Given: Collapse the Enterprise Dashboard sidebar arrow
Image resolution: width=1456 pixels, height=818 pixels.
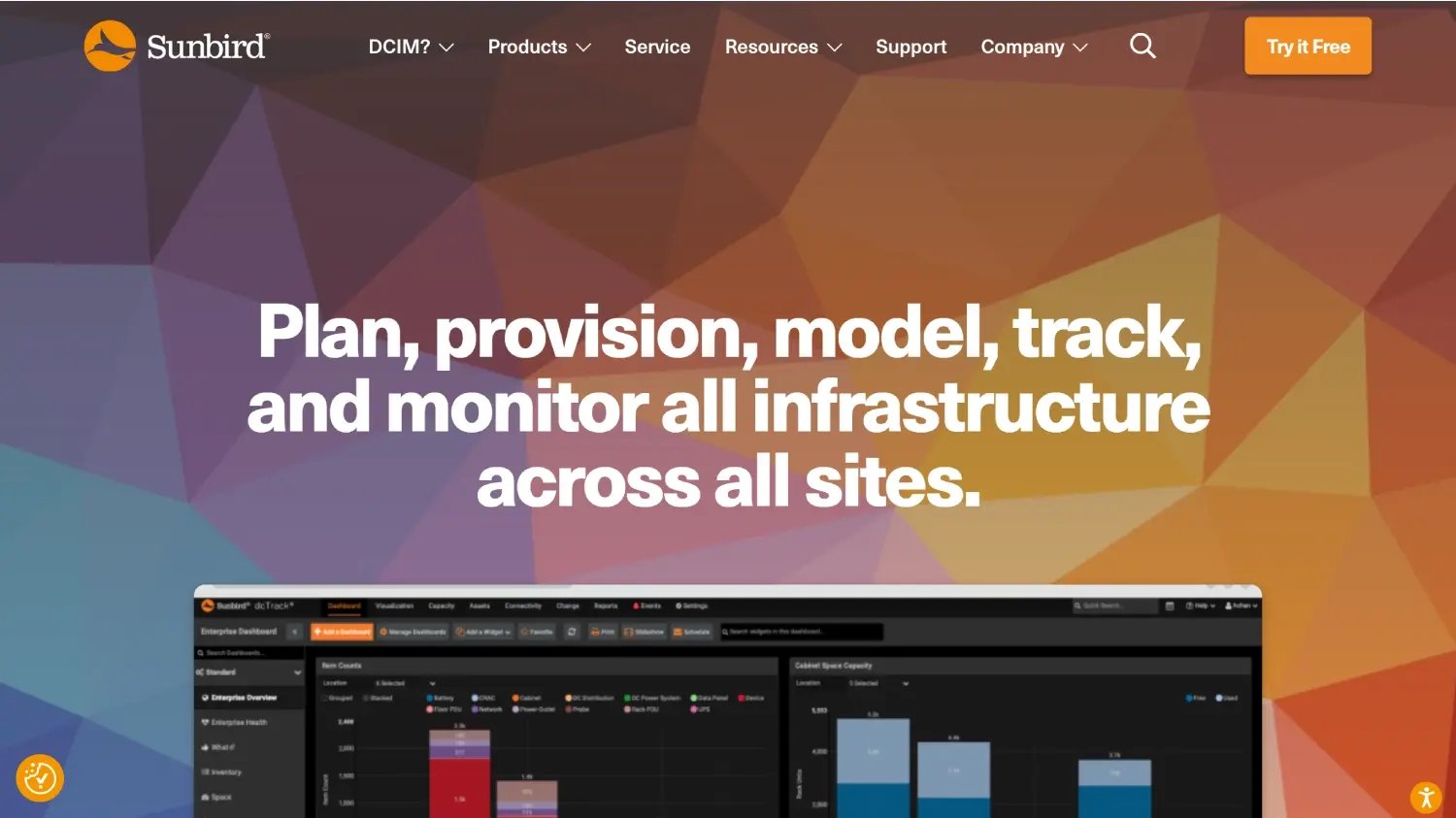Looking at the screenshot, I should [294, 632].
